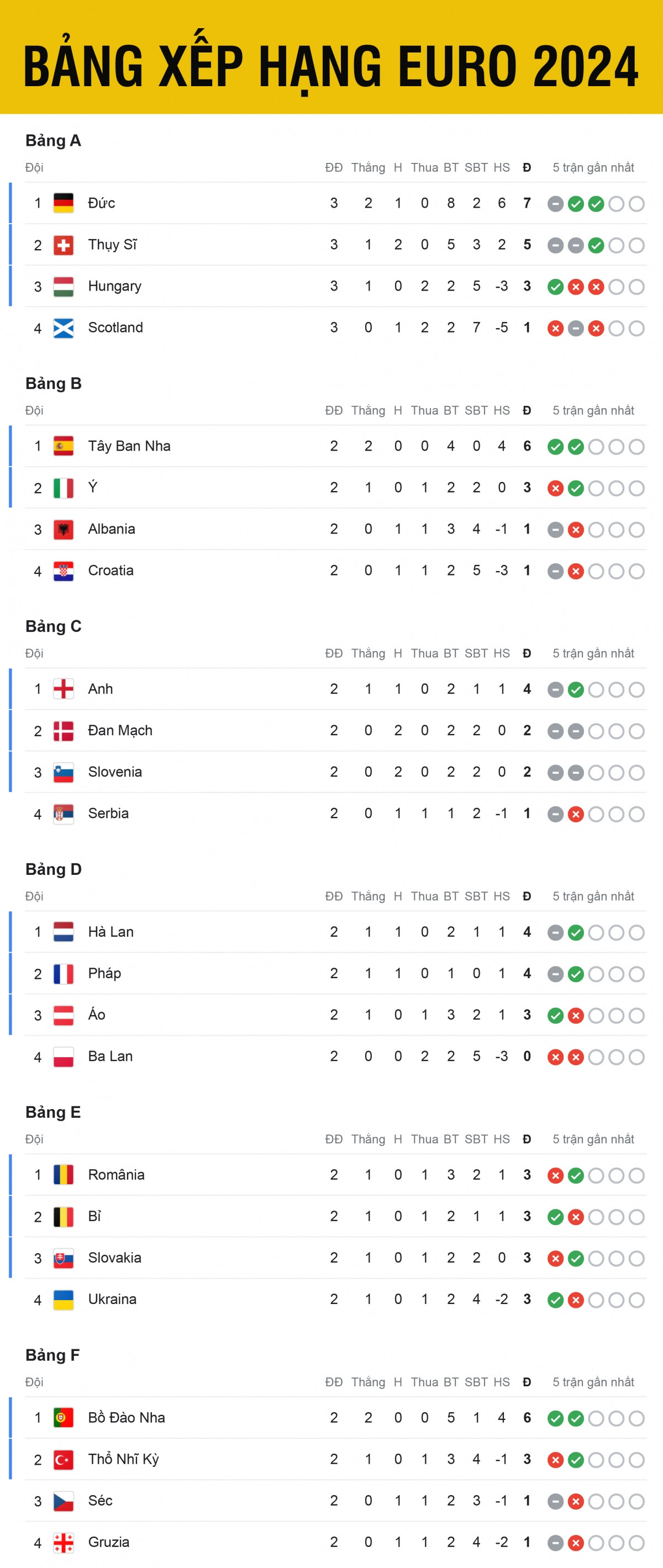The height and width of the screenshot is (1568, 663).
Task: Click the Ukraine flag icon
Action: point(64,1300)
